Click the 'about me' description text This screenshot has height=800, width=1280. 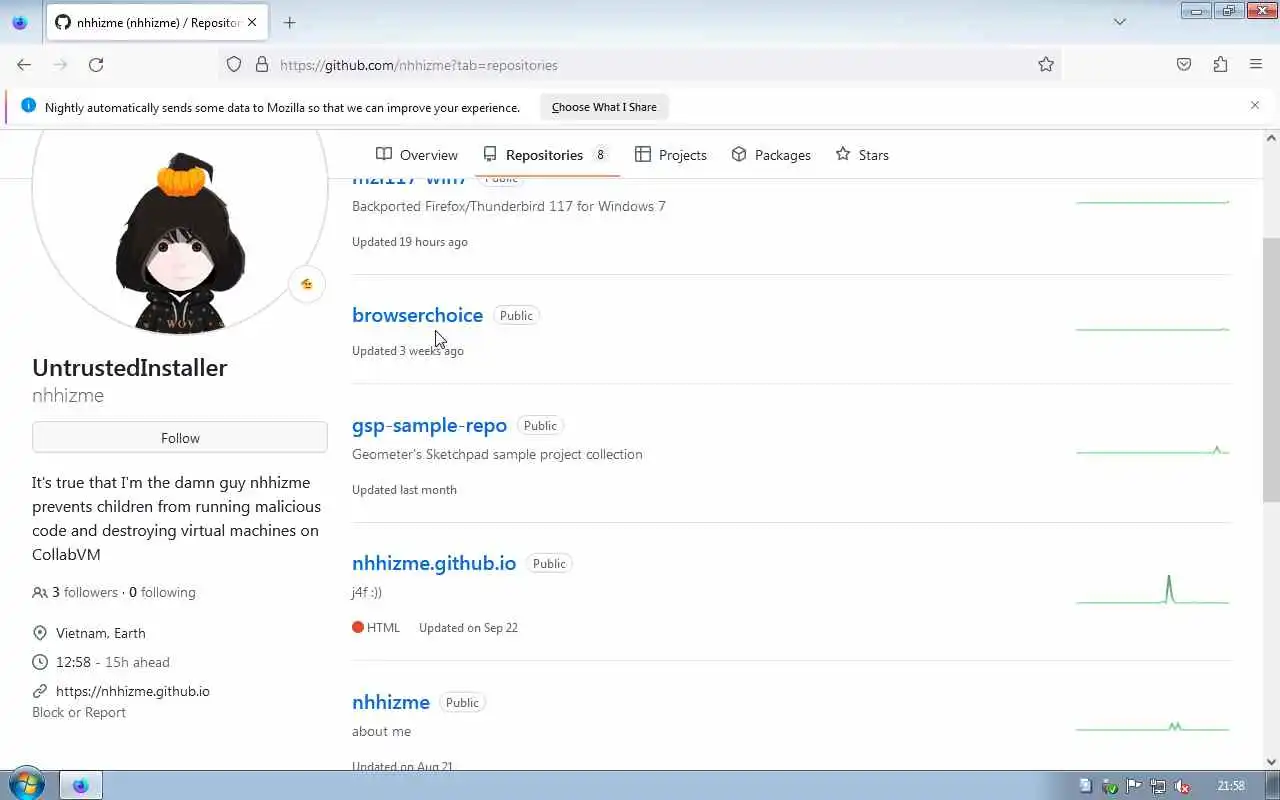click(x=381, y=731)
